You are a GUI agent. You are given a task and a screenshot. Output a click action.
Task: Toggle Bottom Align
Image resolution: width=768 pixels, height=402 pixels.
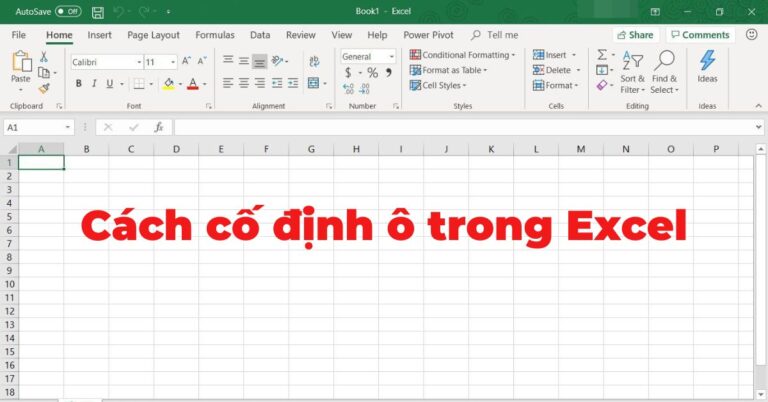point(260,62)
